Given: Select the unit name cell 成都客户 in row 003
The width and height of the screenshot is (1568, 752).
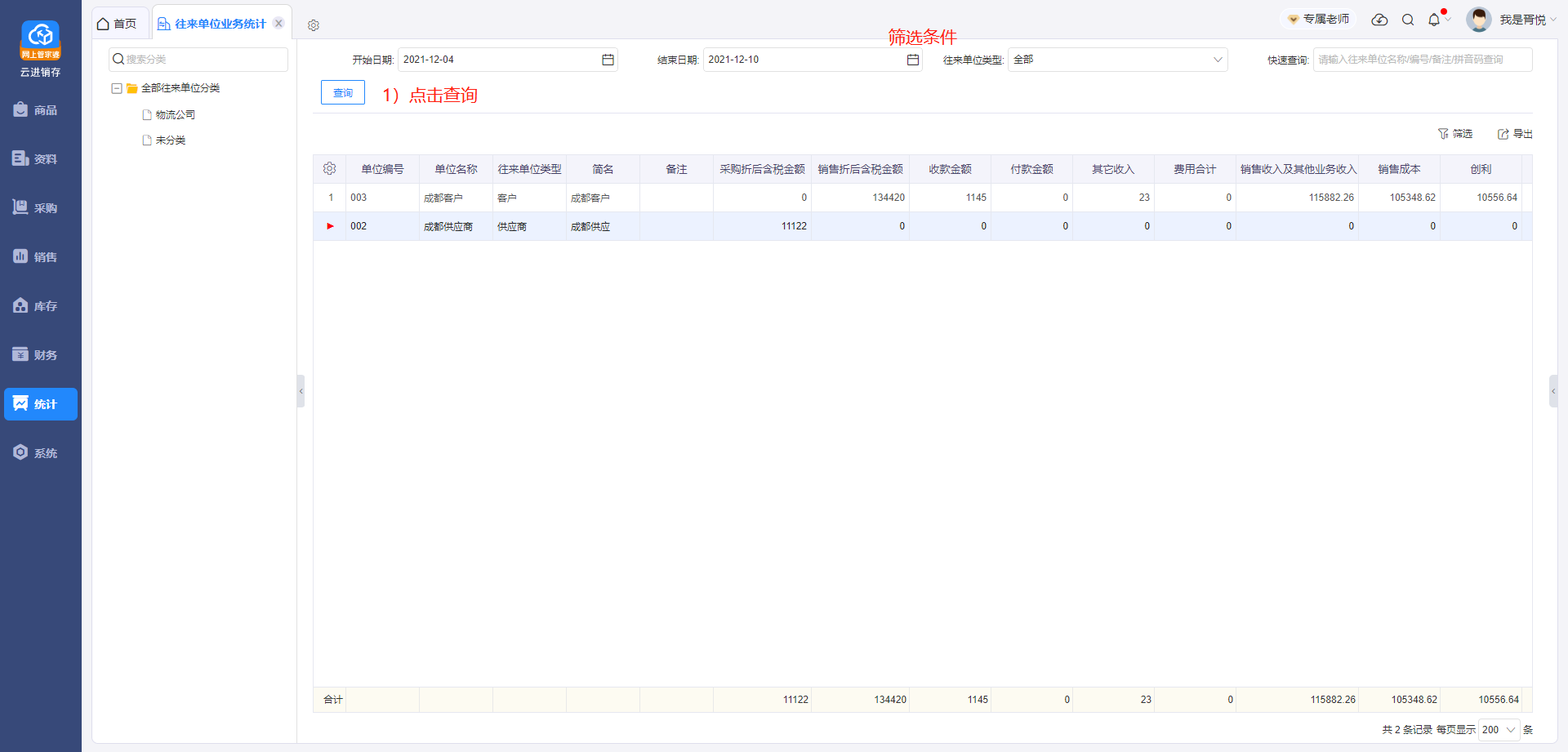Looking at the screenshot, I should coord(456,198).
